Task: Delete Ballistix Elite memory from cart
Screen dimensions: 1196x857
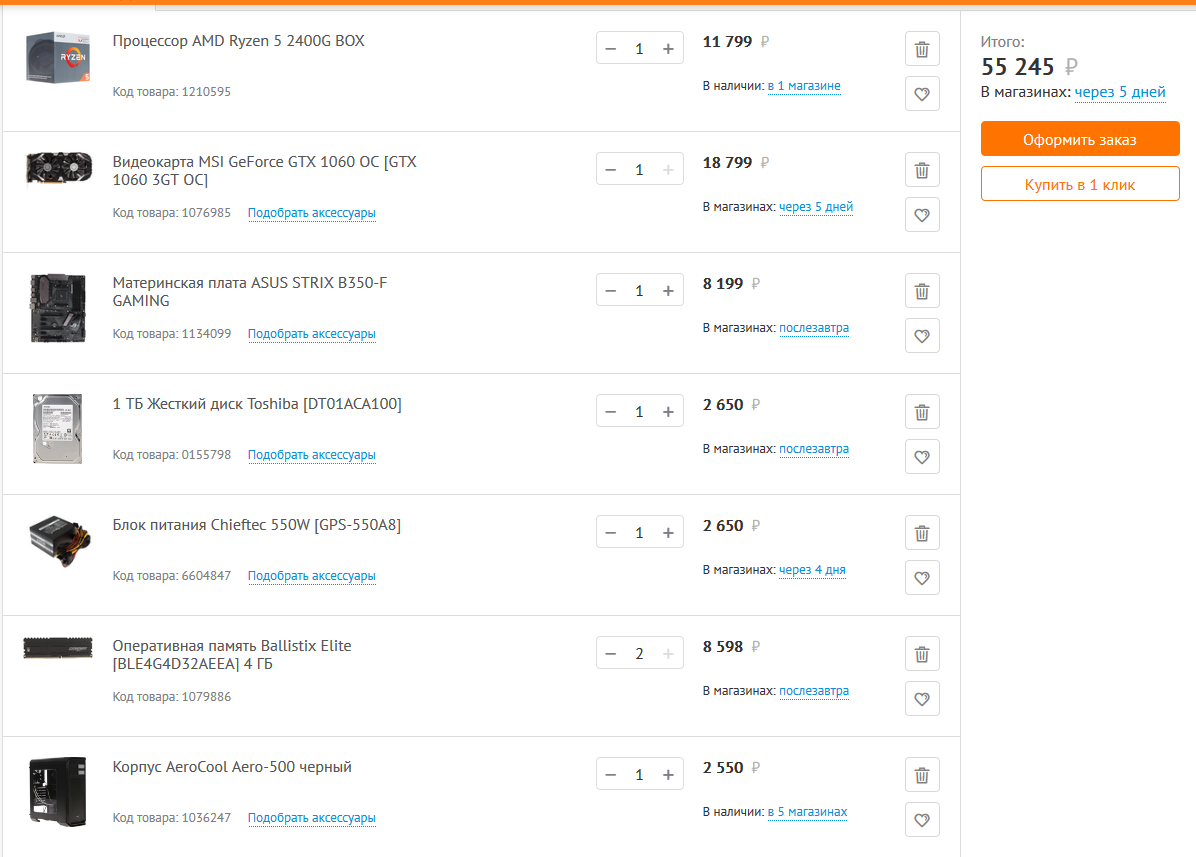Action: point(921,654)
